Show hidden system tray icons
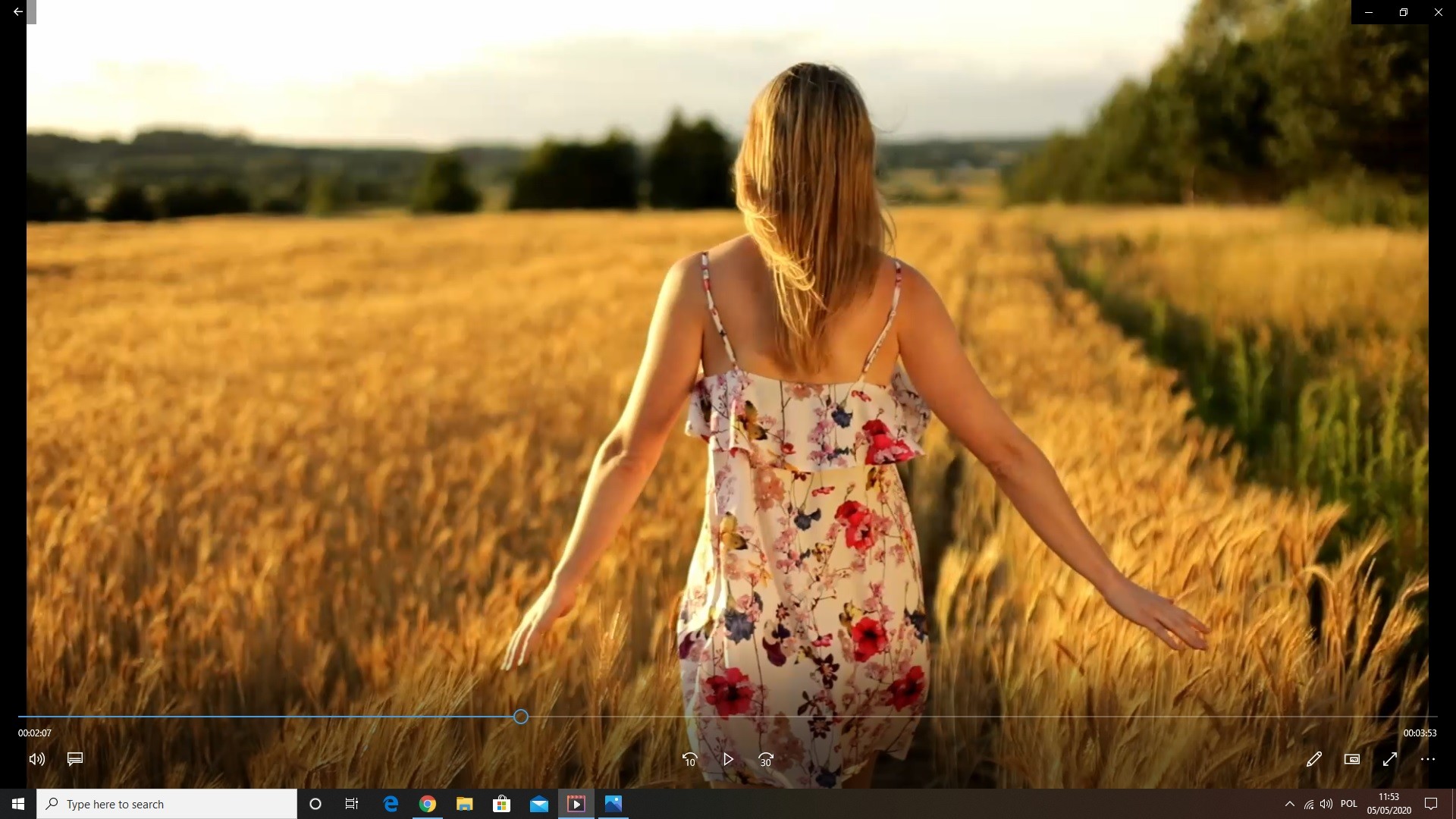This screenshot has width=1456, height=819. pos(1289,804)
